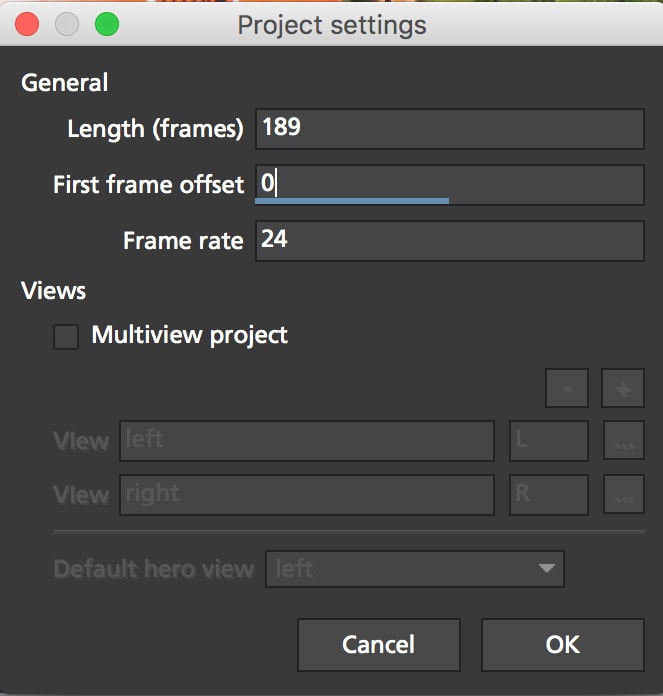Click the Project settings title bar

coord(332,24)
